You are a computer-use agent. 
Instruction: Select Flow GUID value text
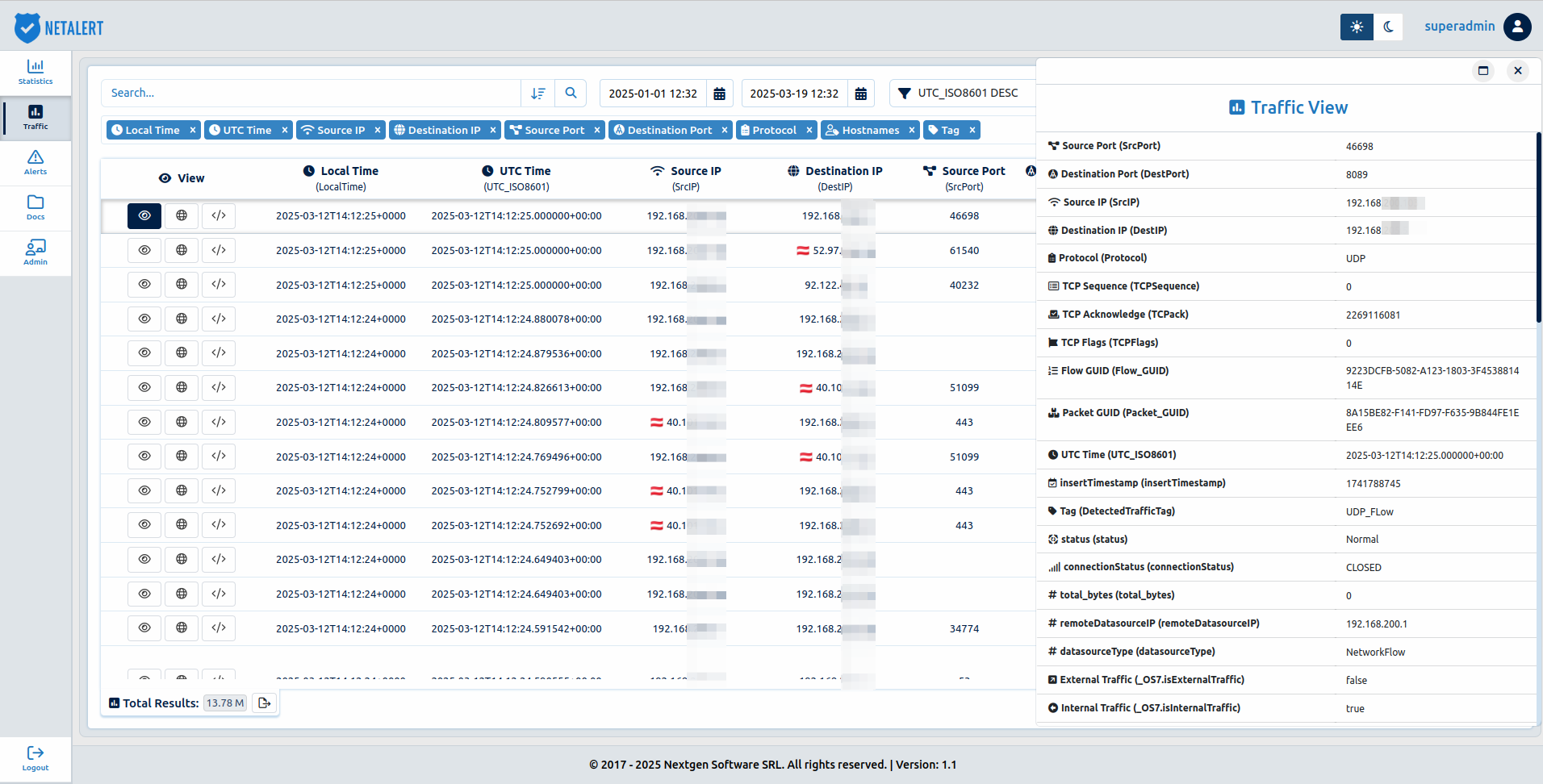1432,378
